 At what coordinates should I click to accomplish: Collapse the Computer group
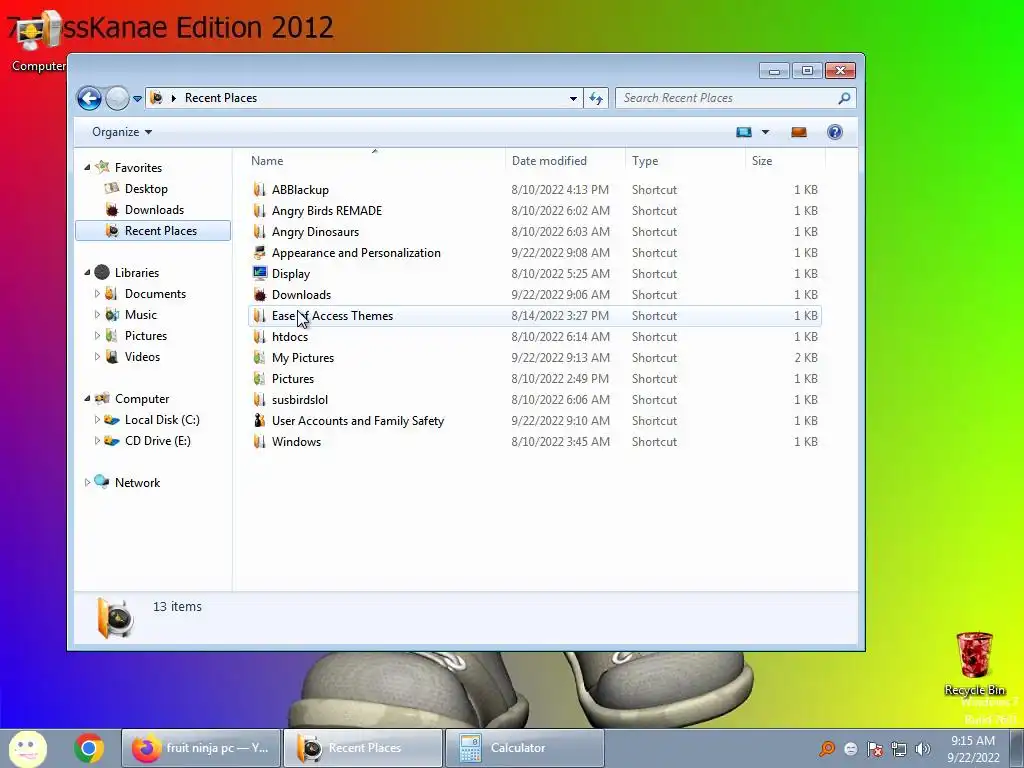coord(88,398)
